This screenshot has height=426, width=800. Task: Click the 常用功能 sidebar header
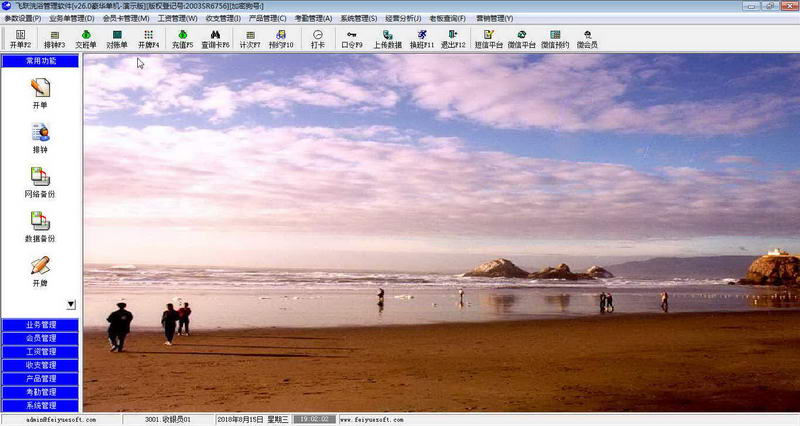coord(40,61)
